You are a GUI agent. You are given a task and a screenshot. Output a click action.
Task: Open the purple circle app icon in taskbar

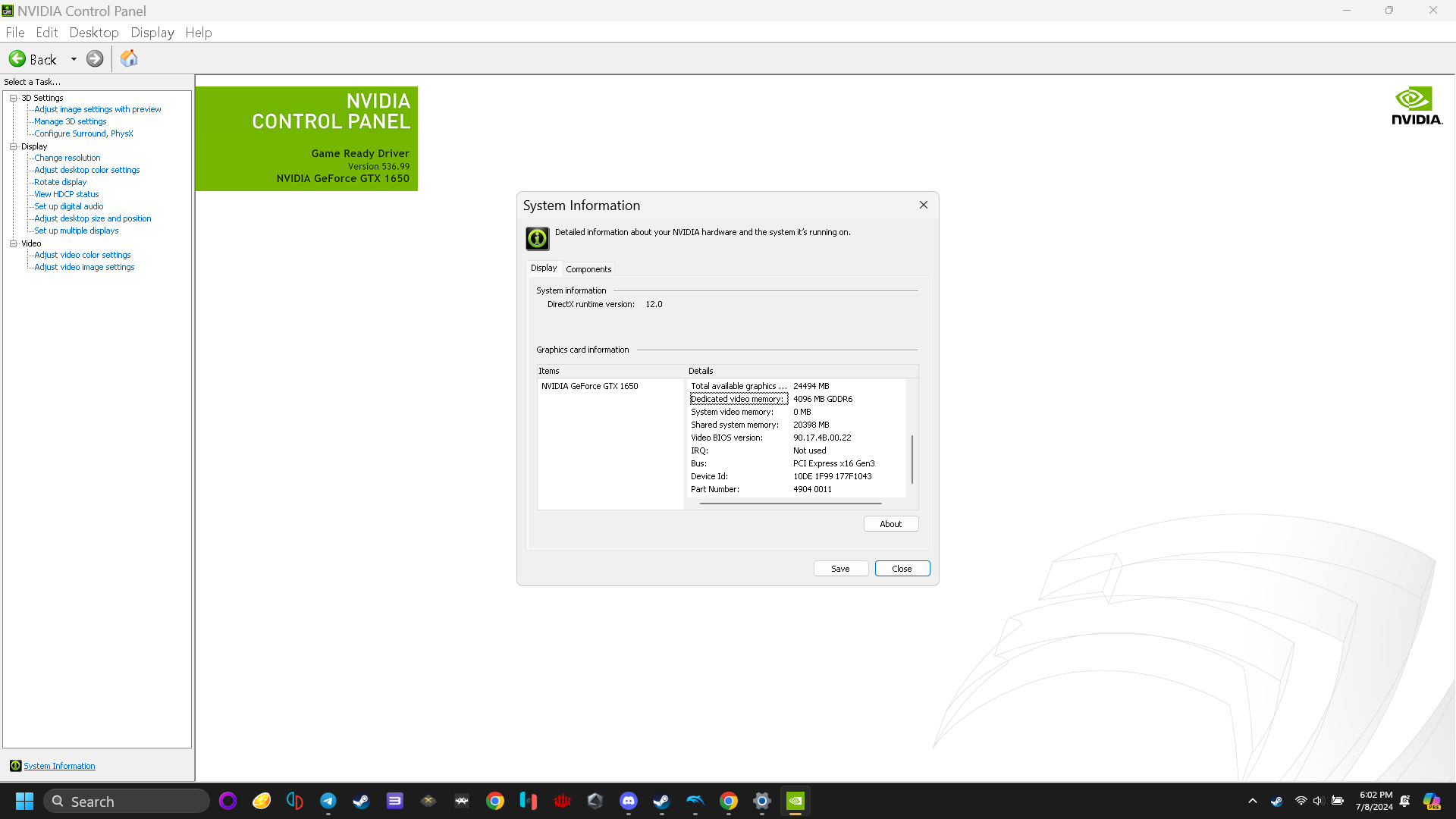click(228, 801)
